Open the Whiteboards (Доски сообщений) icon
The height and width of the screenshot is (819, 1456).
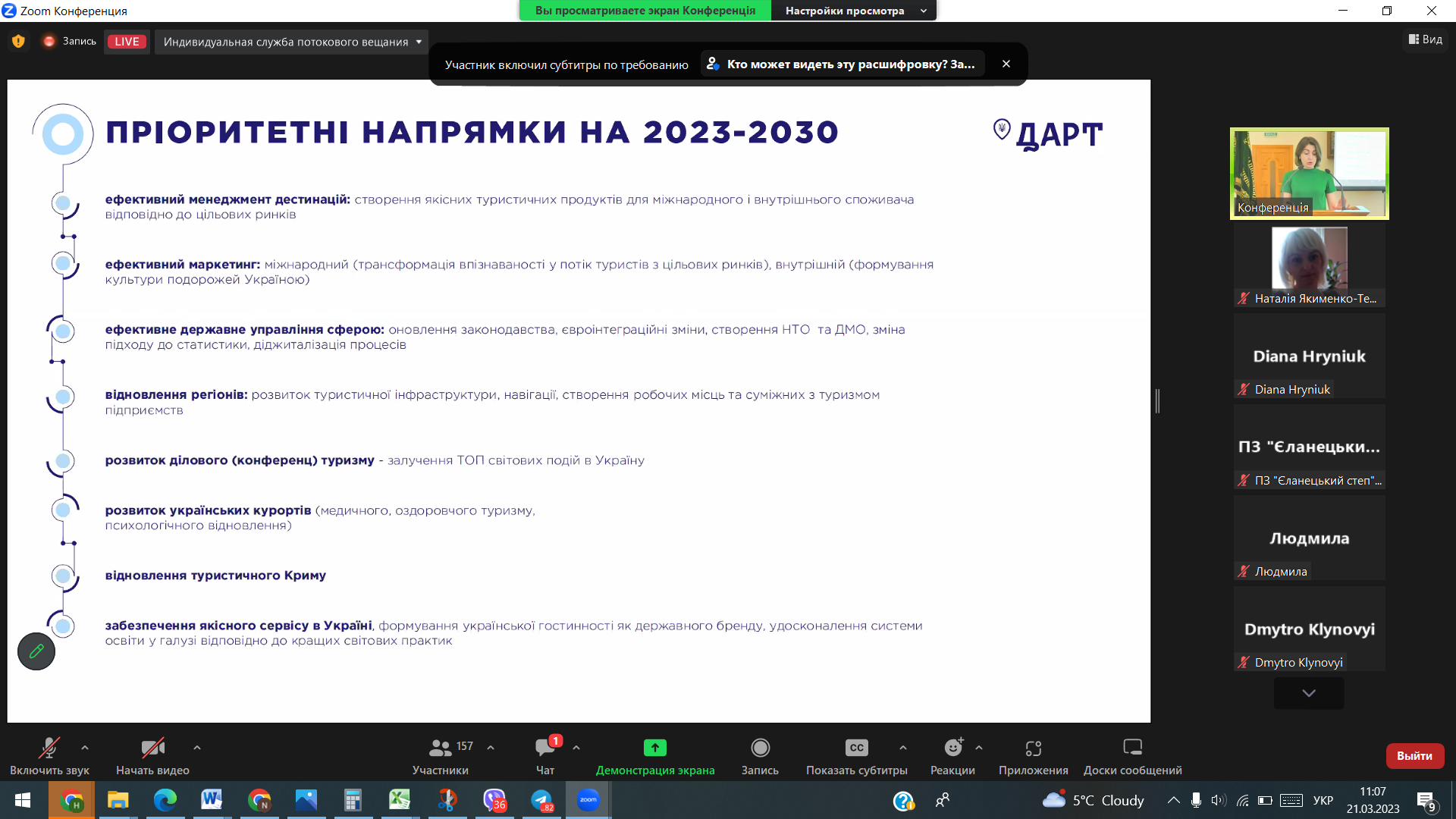coord(1132,748)
